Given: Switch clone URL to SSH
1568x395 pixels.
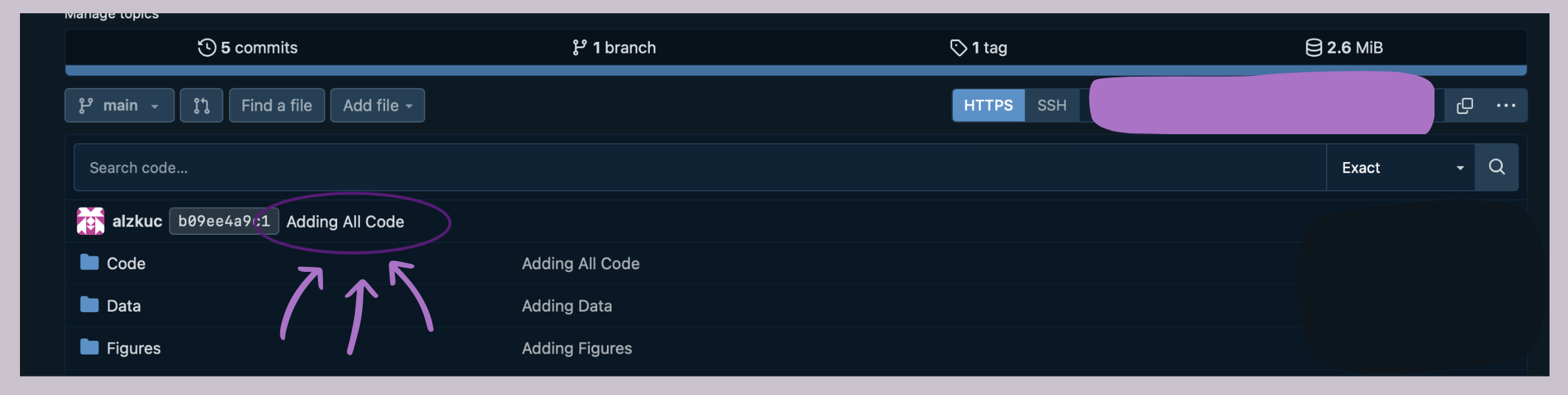Looking at the screenshot, I should (x=1052, y=105).
